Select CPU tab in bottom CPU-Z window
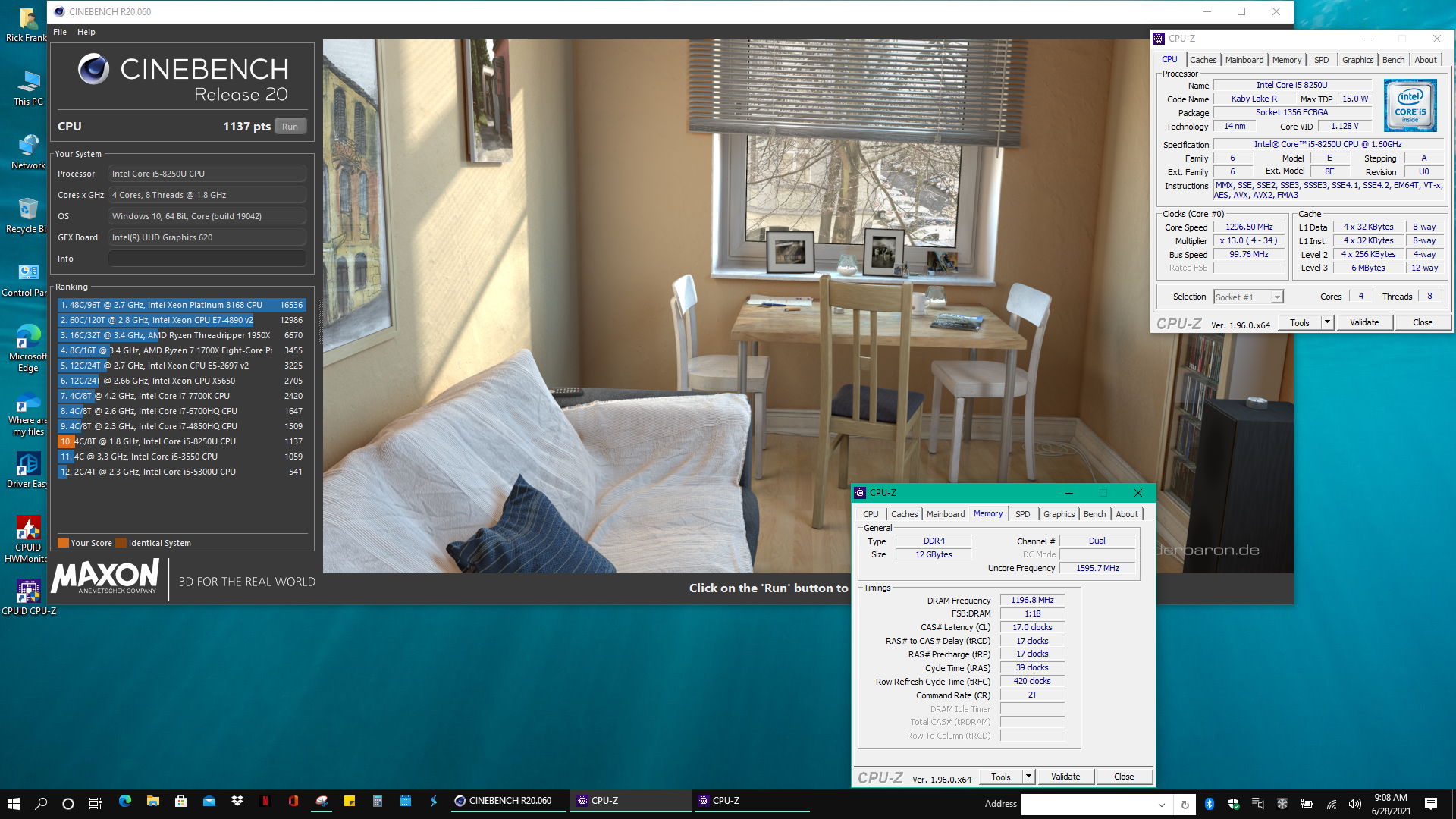Image resolution: width=1456 pixels, height=819 pixels. click(x=871, y=514)
